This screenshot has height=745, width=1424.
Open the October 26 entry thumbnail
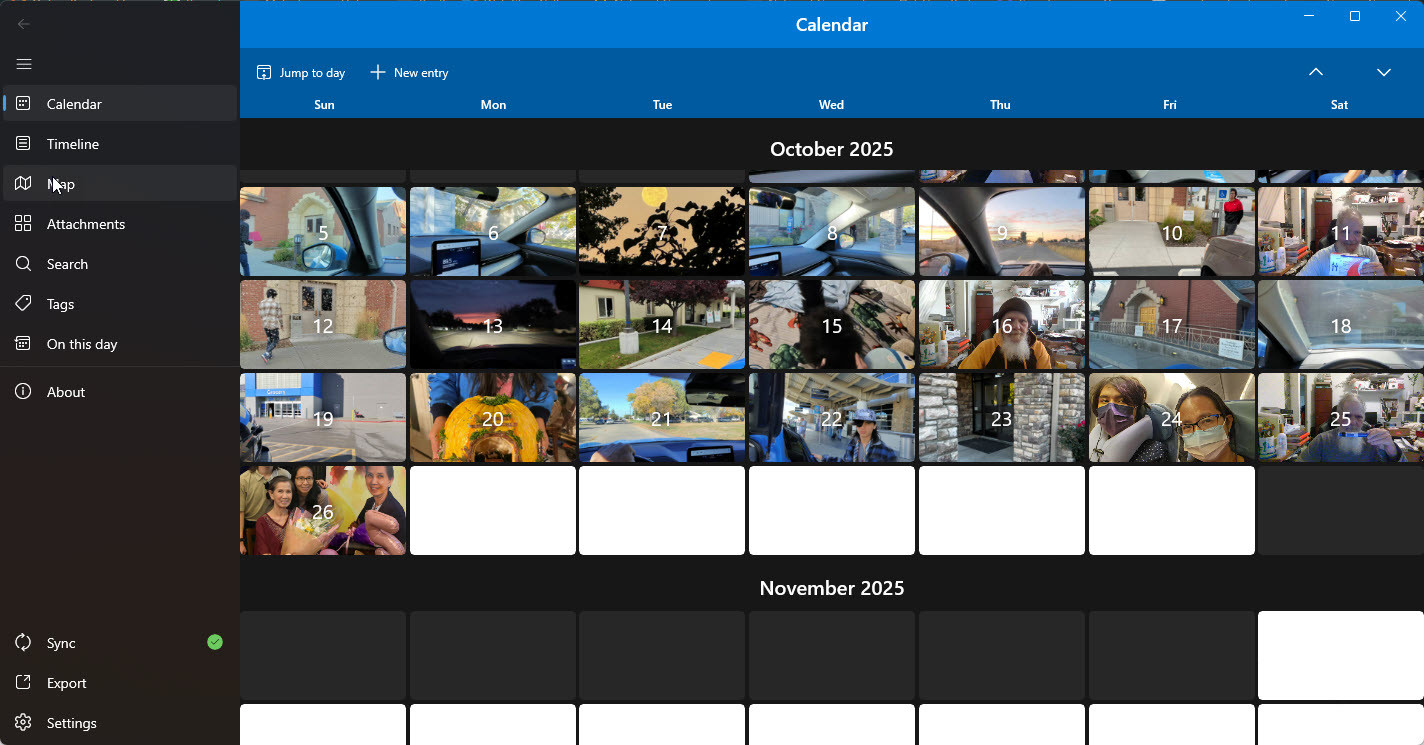click(323, 511)
